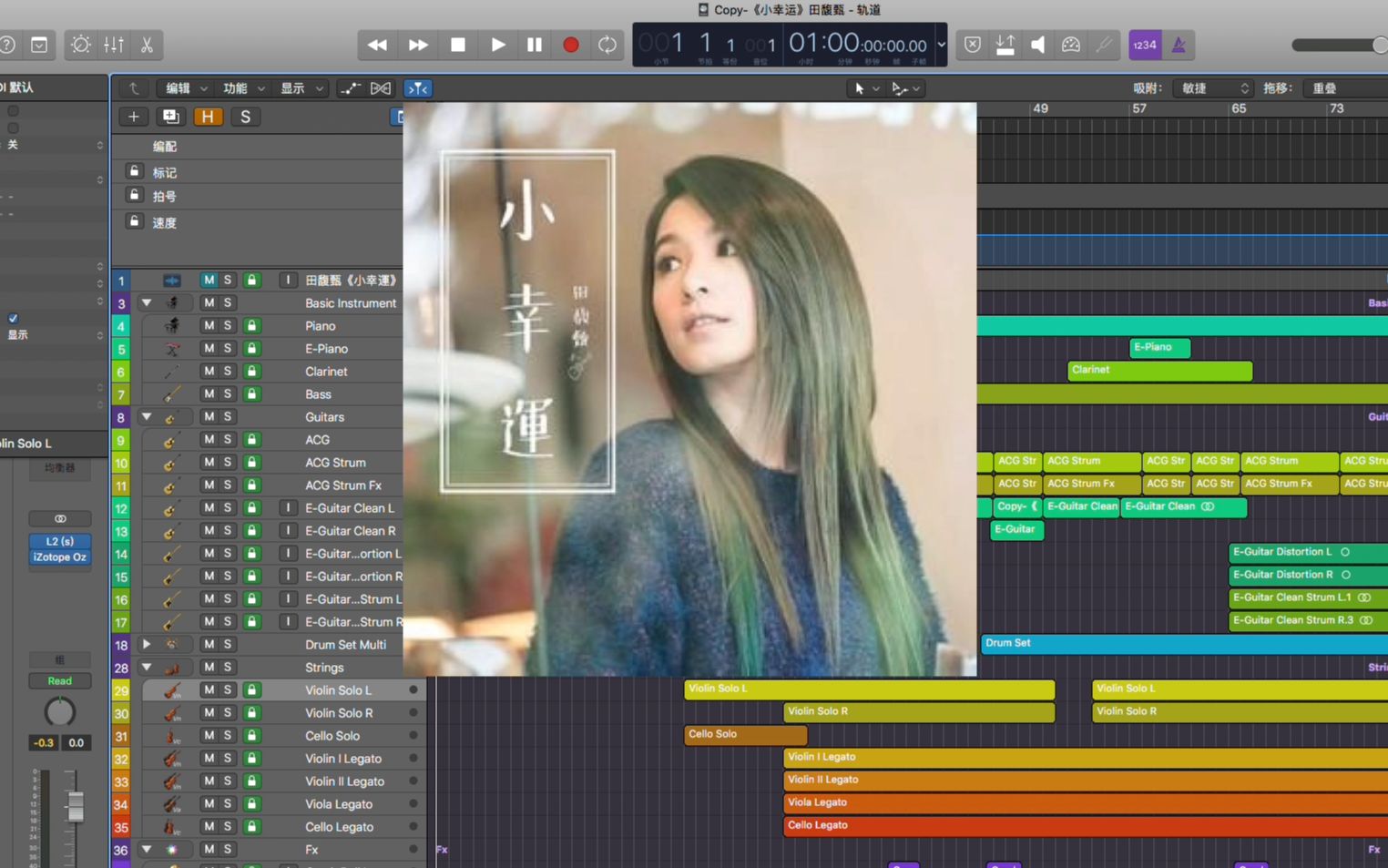Toggle lock on the Bass track
Screen dimensions: 1388x868
pos(251,393)
